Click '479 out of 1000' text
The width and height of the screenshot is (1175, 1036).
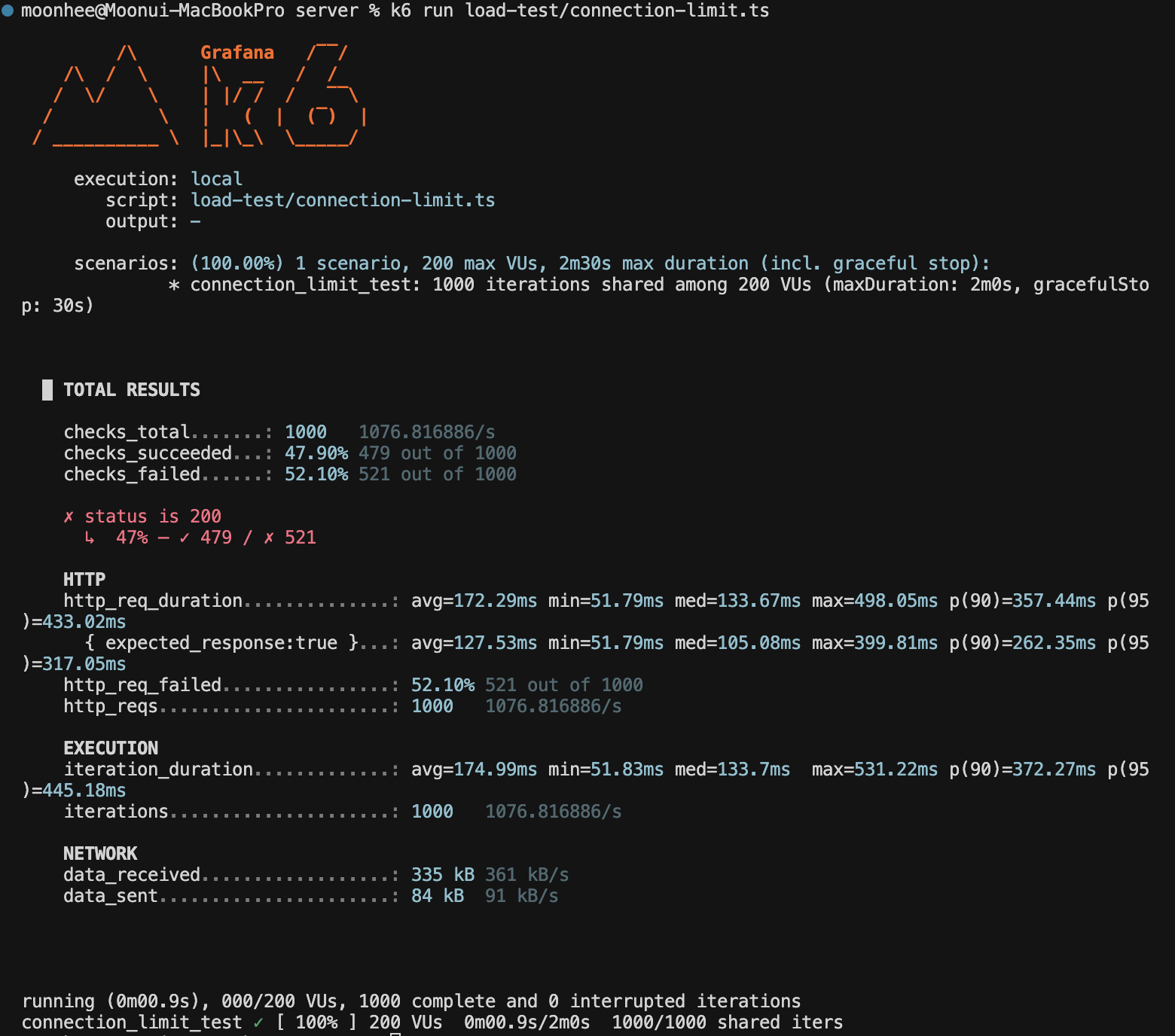pyautogui.click(x=438, y=453)
